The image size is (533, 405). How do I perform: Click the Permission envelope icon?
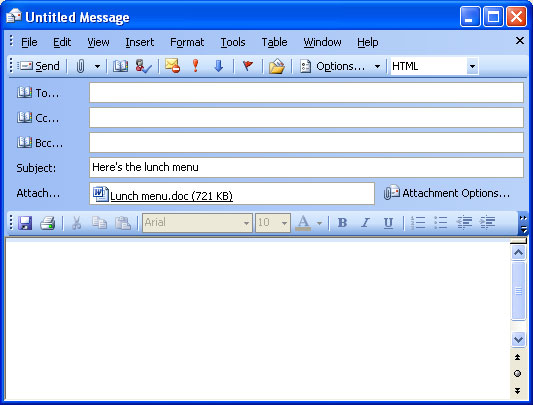pos(172,66)
